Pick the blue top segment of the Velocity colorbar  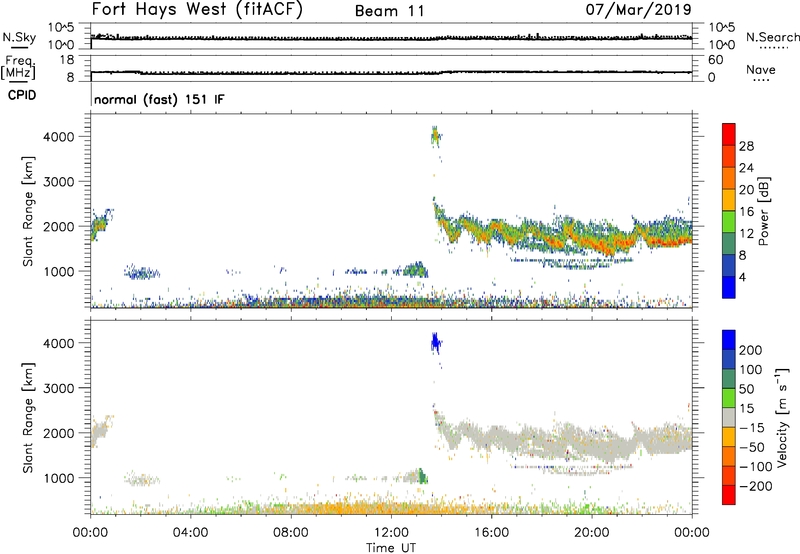pyautogui.click(x=729, y=340)
